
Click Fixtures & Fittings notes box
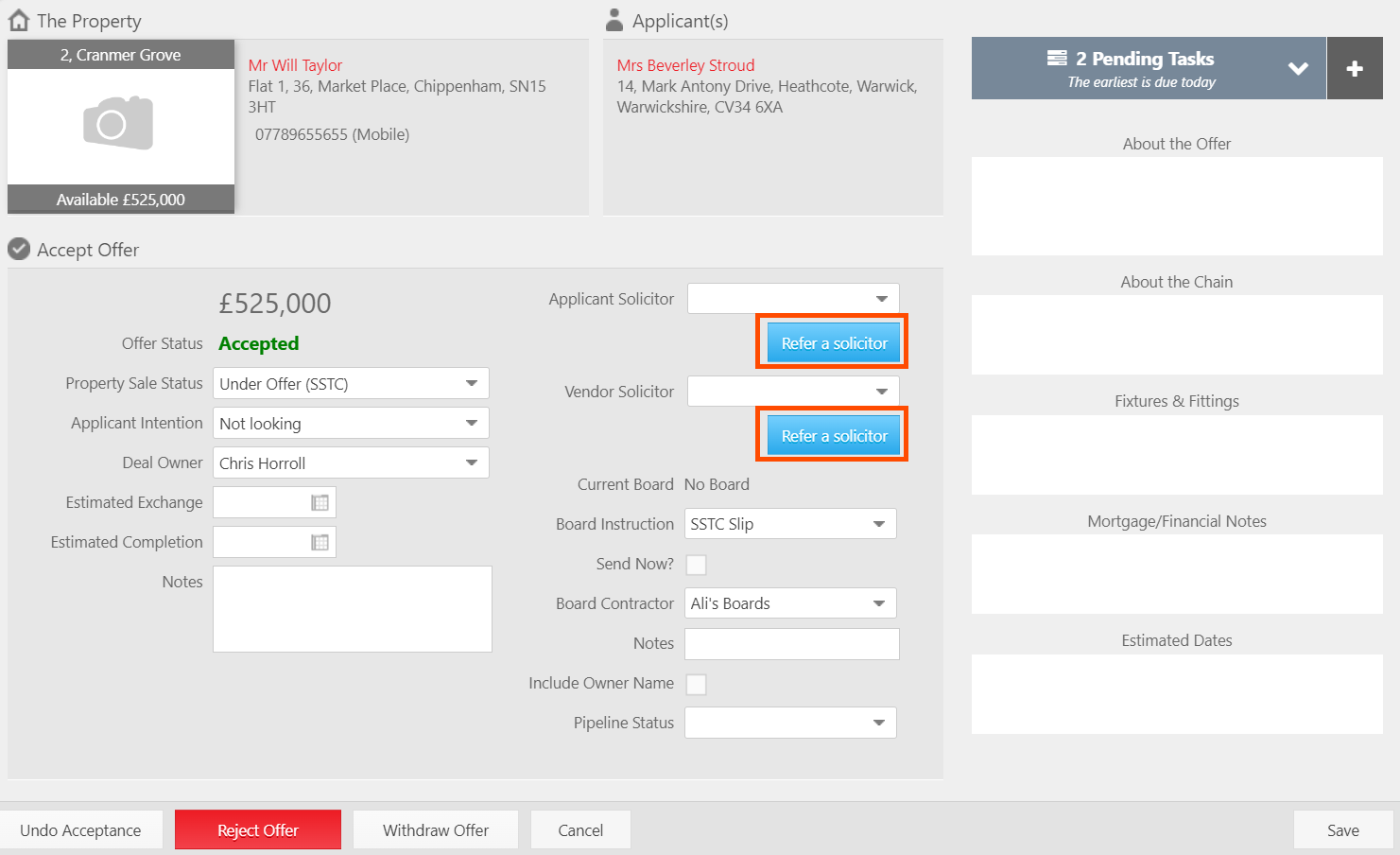pyautogui.click(x=1177, y=455)
